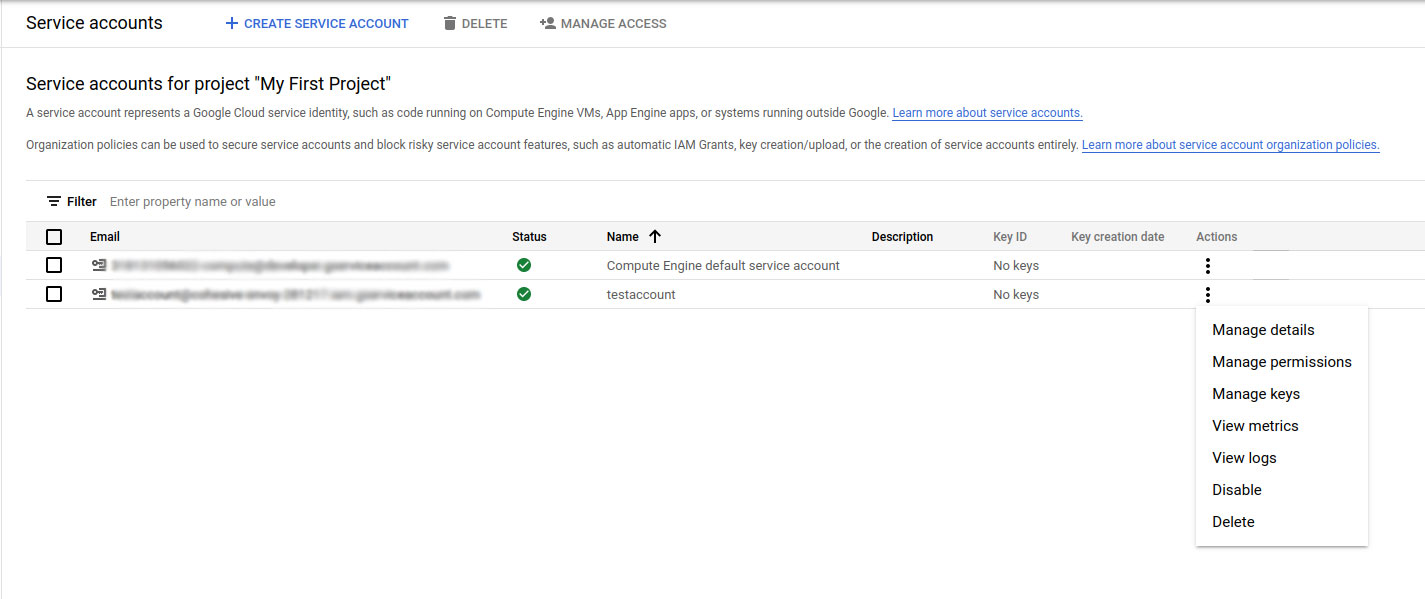This screenshot has height=599, width=1425.
Task: Click the key icon beside testaccount email
Action: (99, 294)
